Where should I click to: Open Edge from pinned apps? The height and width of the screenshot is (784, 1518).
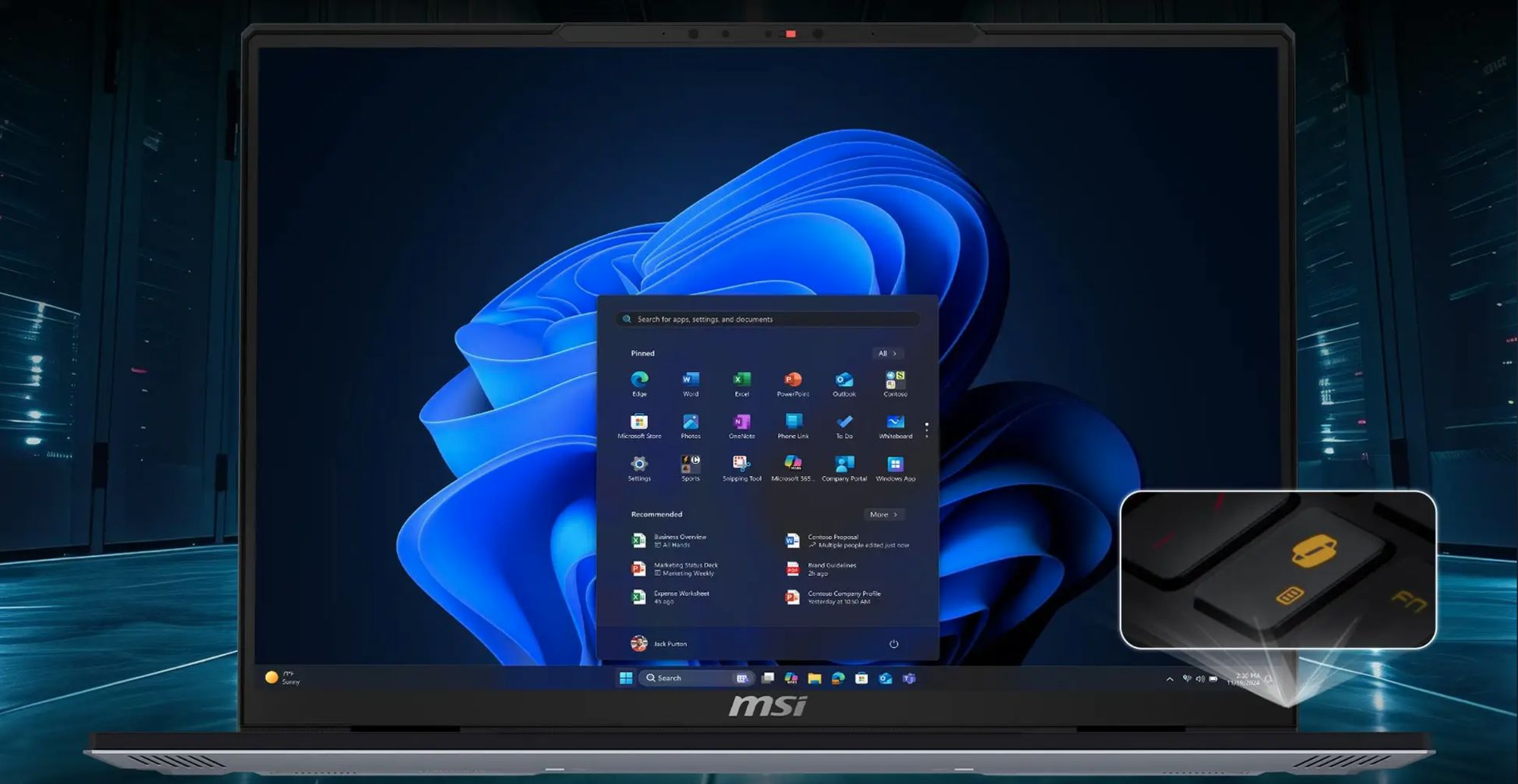coord(639,383)
